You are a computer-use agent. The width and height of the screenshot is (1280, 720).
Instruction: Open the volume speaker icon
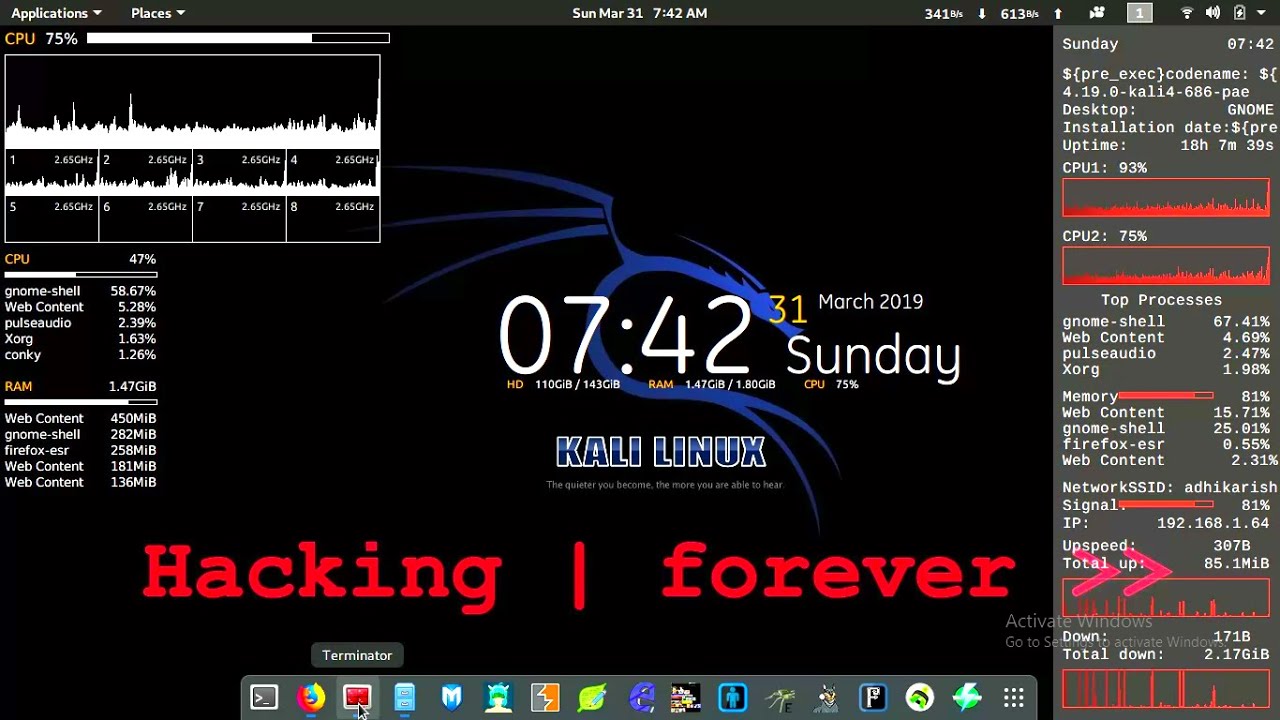coord(1213,13)
